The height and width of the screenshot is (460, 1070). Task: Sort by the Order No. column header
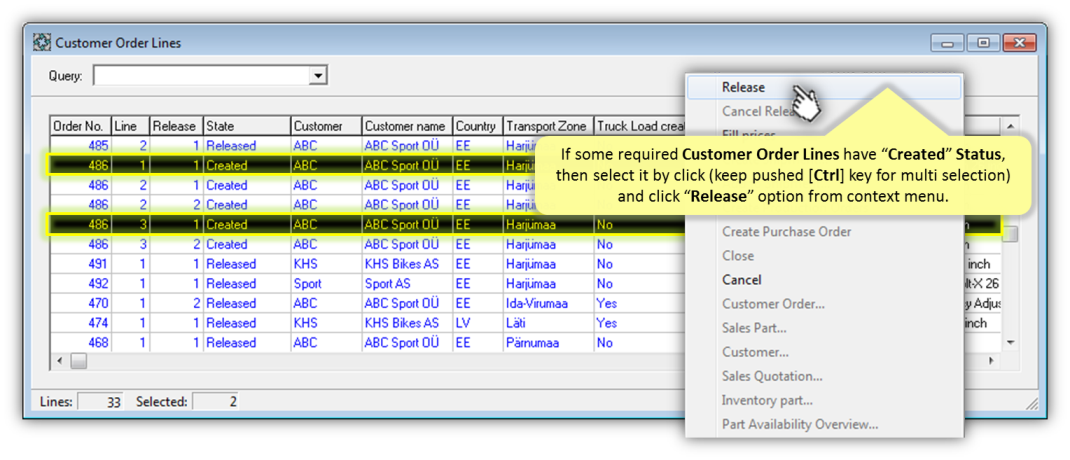(x=81, y=126)
